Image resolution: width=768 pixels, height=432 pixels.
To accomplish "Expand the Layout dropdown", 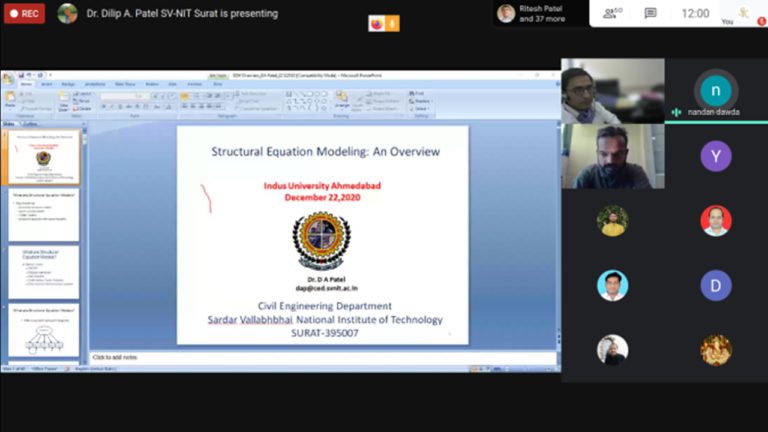I will 84,94.
